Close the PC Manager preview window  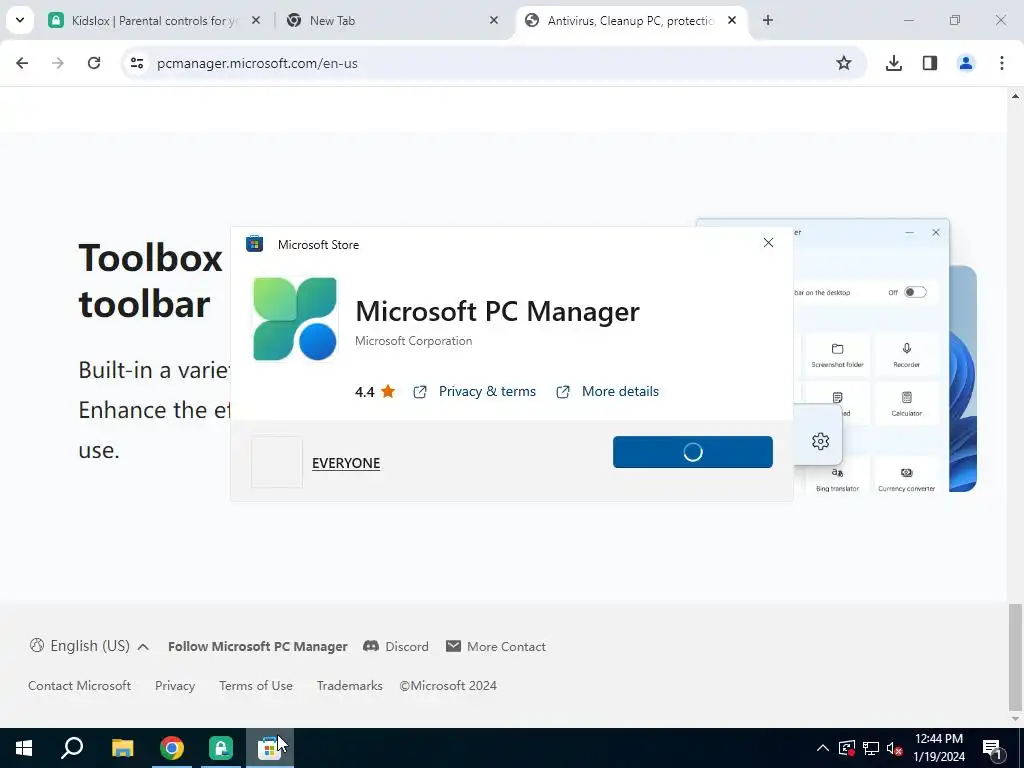point(936,232)
